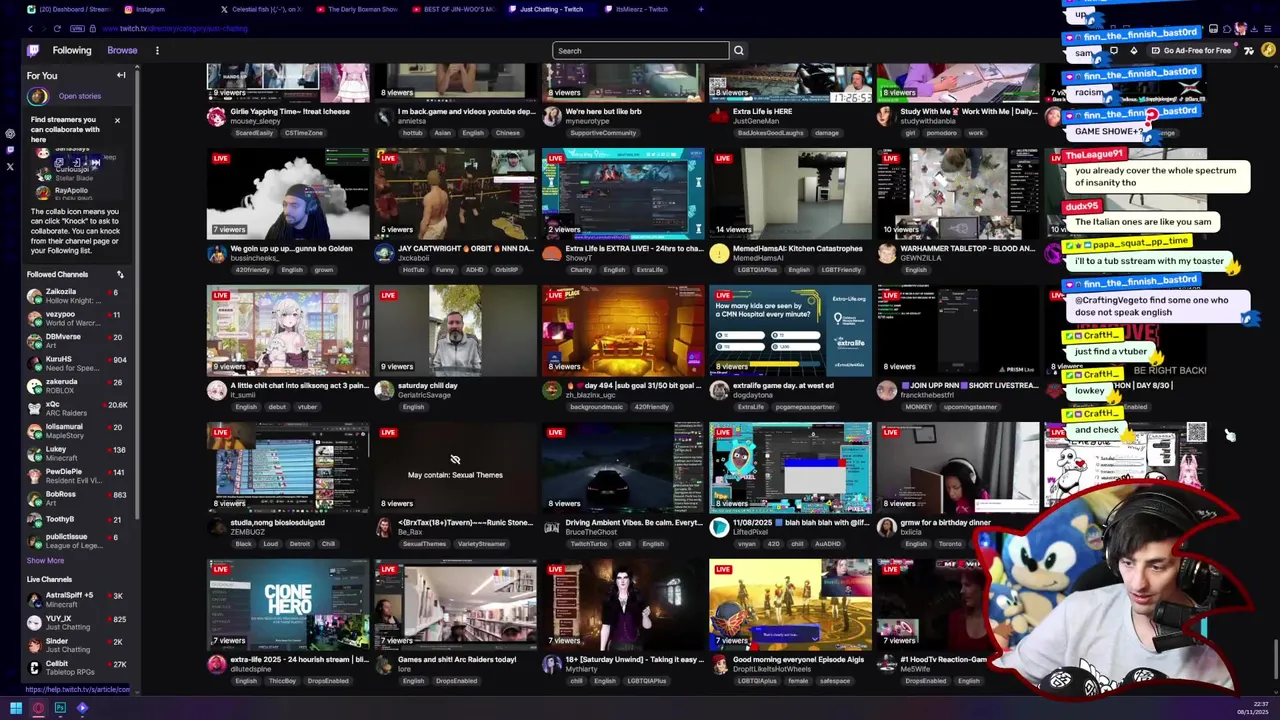Open Cellbit live channel
Image resolution: width=1280 pixels, height=720 pixels.
click(x=78, y=668)
